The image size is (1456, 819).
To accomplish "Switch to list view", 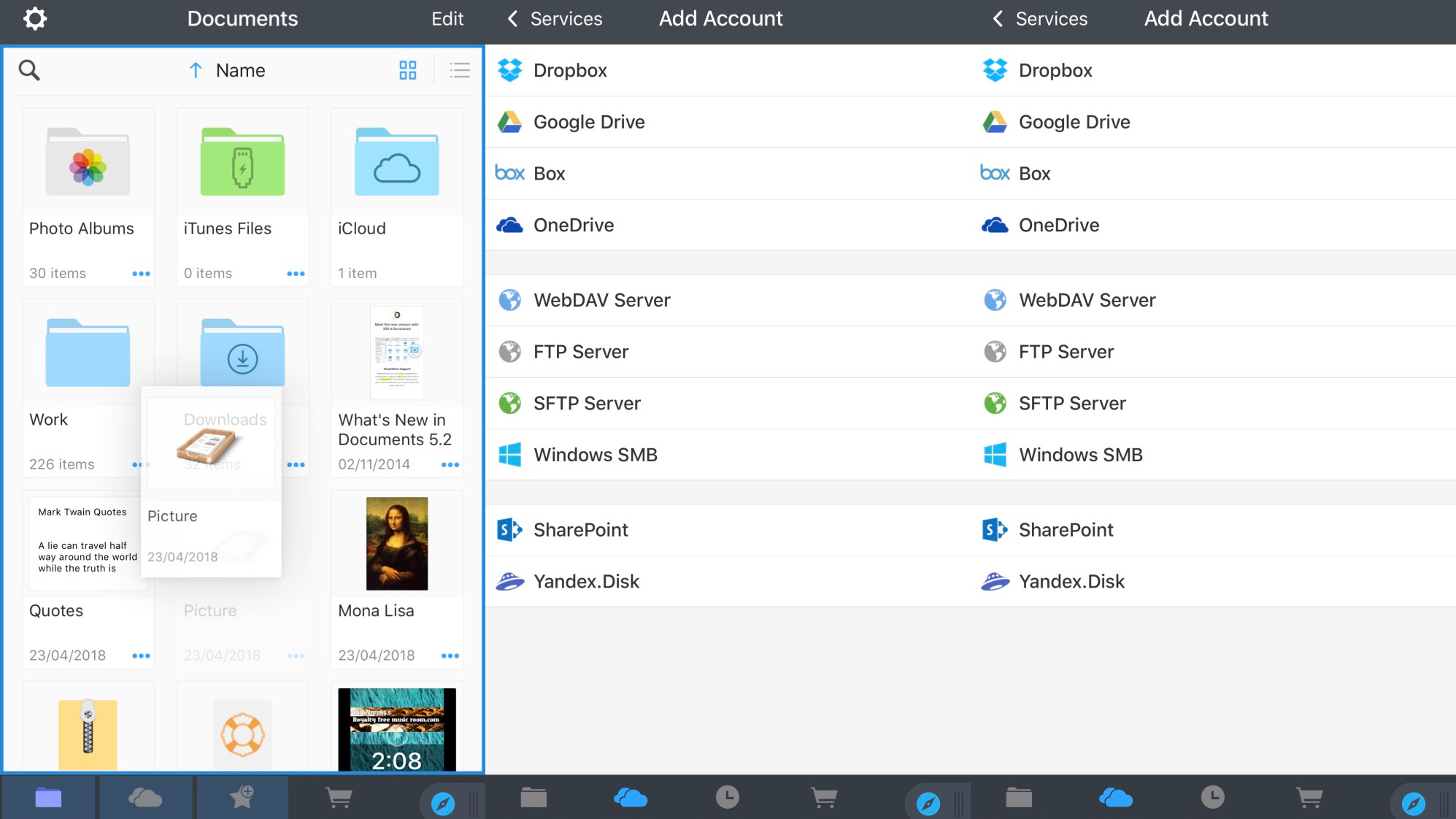I will pos(460,70).
